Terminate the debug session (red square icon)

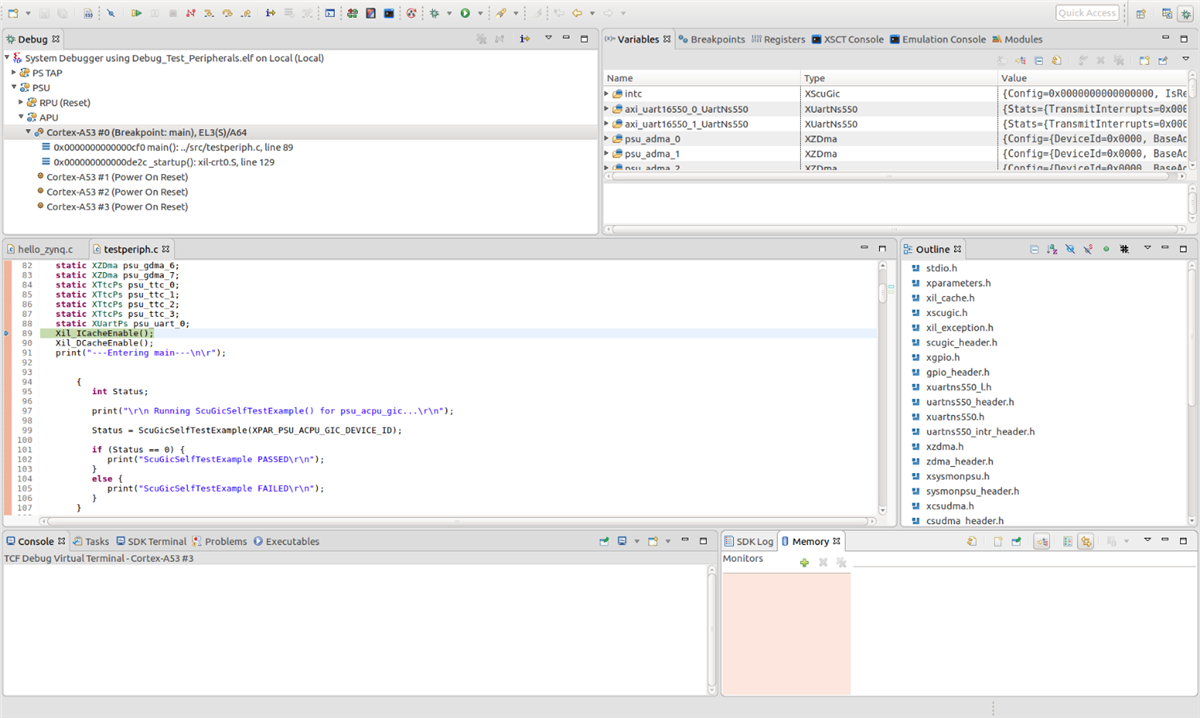pyautogui.click(x=173, y=12)
